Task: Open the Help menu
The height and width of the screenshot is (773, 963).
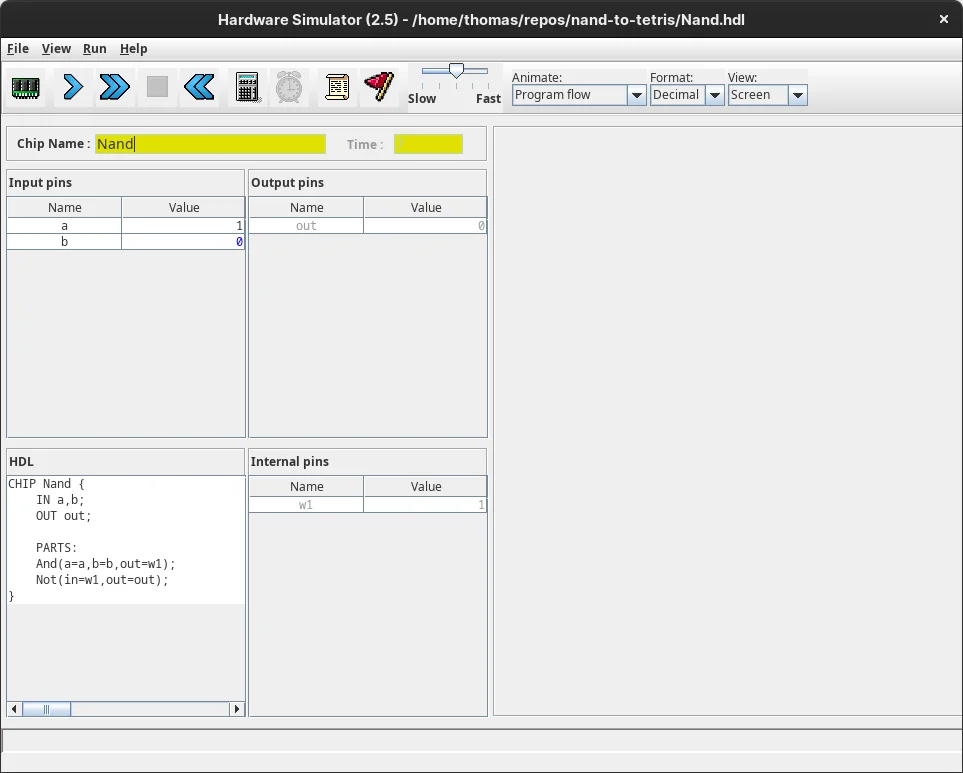Action: coord(133,48)
